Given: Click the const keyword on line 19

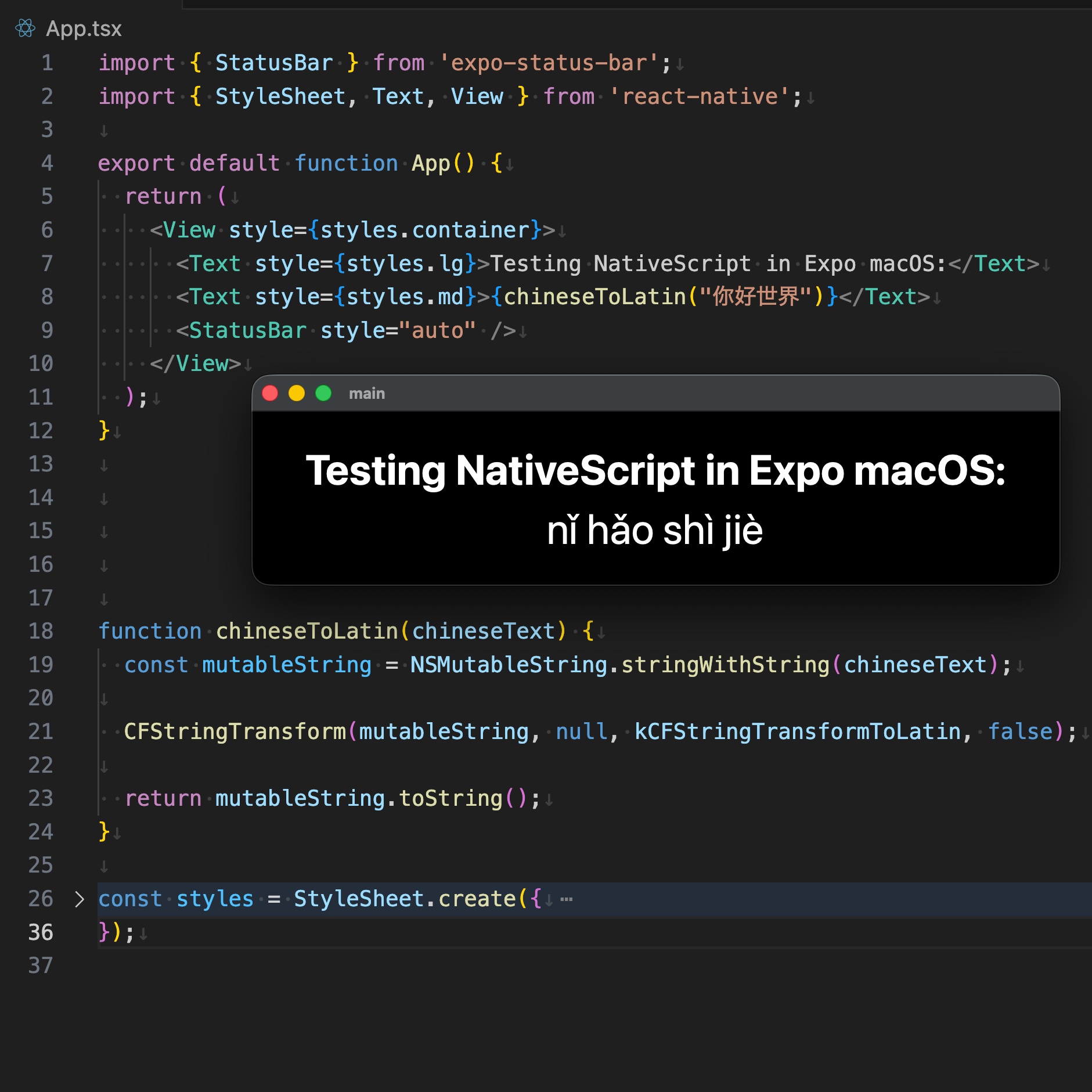Looking at the screenshot, I should (156, 665).
